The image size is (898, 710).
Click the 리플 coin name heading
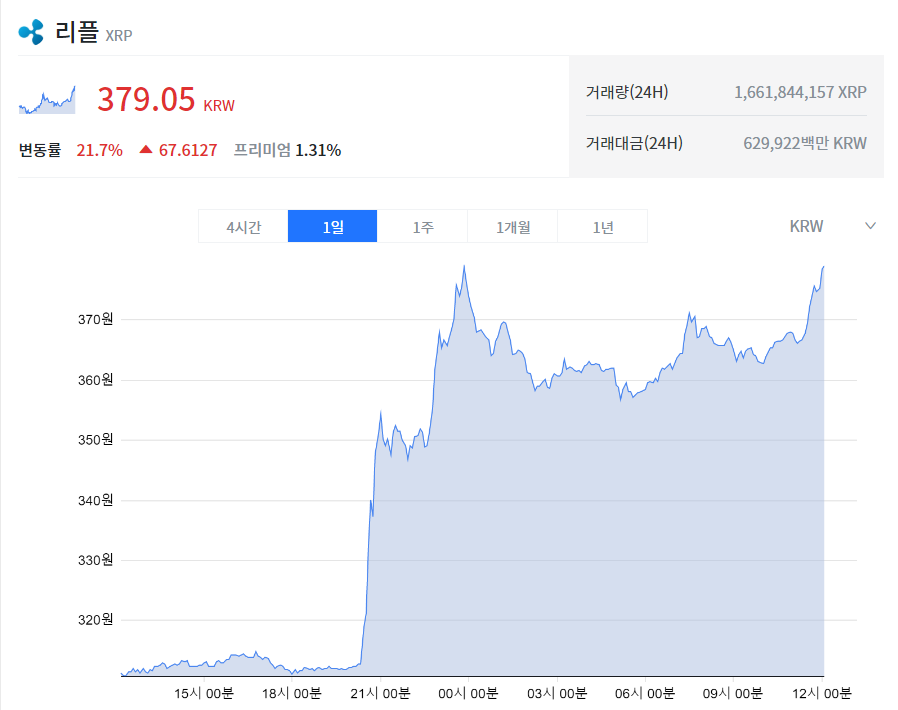pyautogui.click(x=77, y=31)
